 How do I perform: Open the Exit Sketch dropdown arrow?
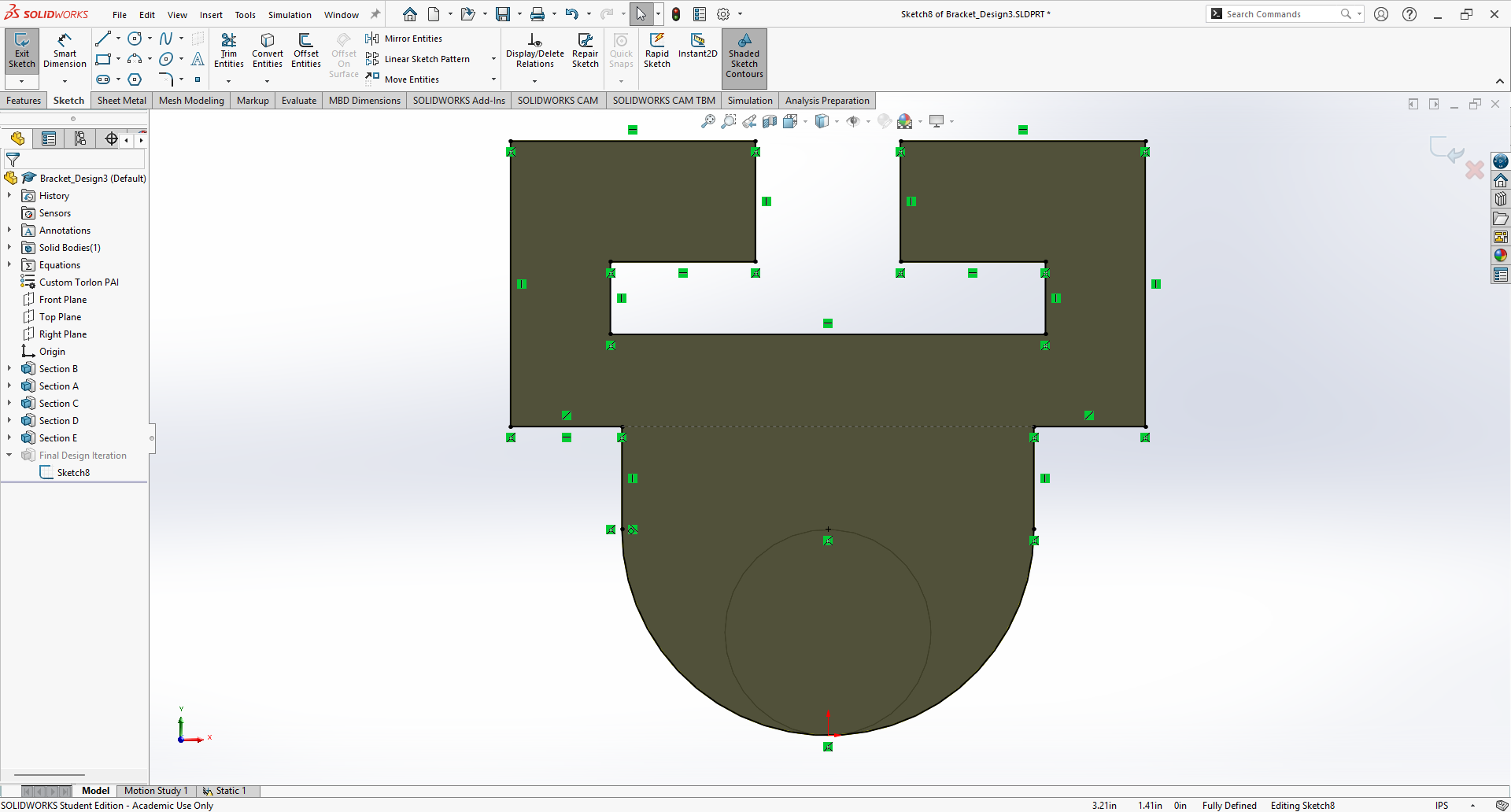coord(22,81)
